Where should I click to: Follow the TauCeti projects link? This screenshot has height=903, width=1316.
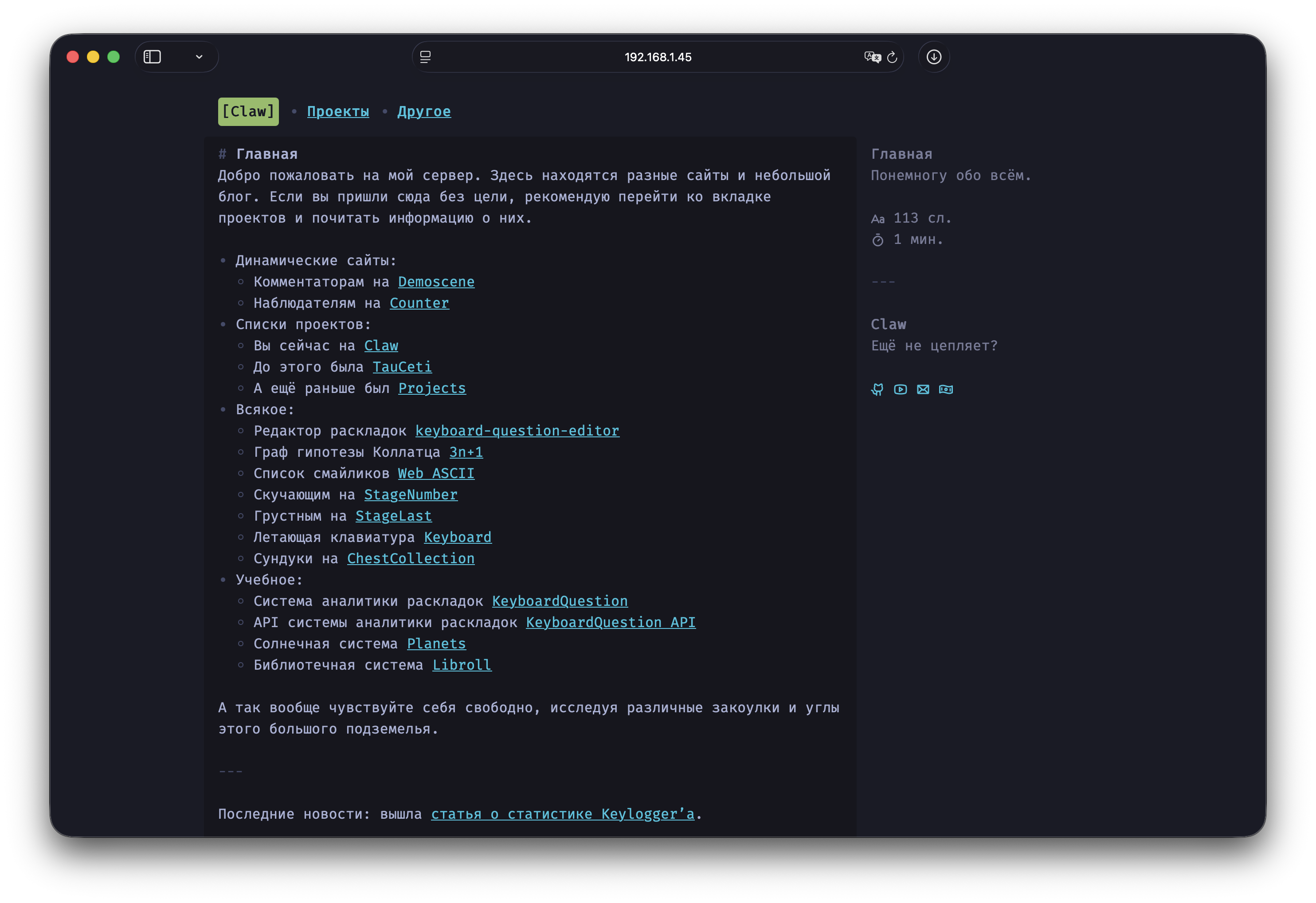402,367
